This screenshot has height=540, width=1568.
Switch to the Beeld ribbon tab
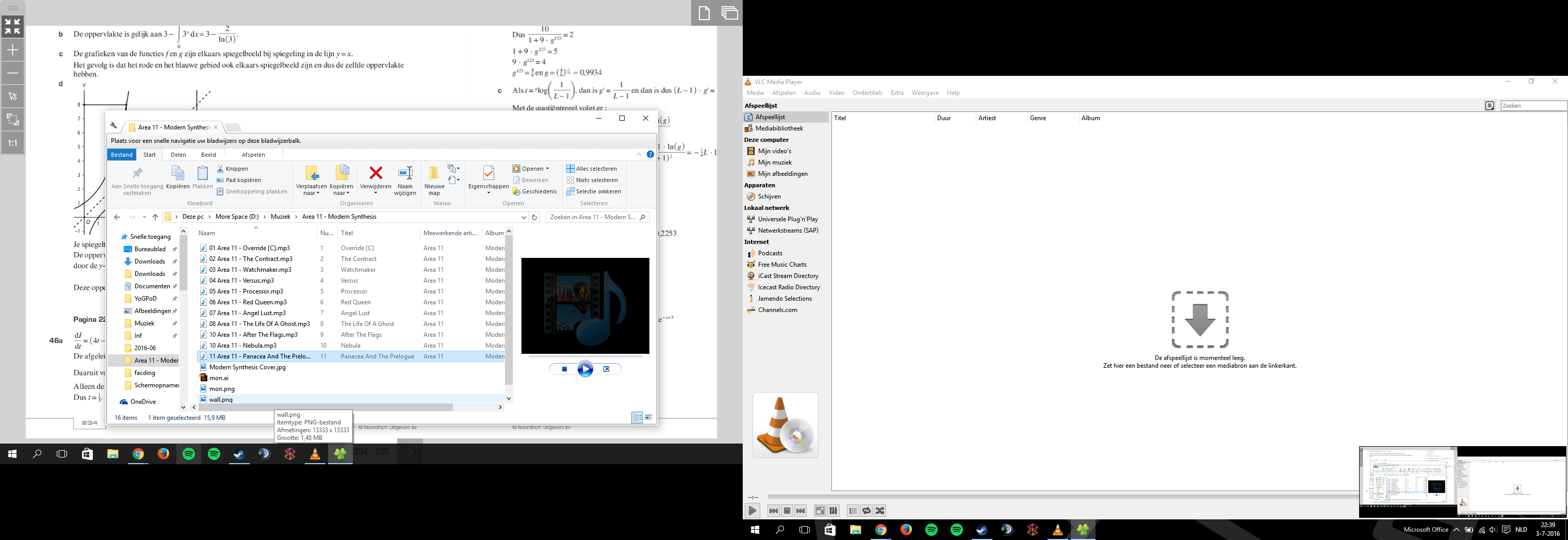[x=208, y=155]
